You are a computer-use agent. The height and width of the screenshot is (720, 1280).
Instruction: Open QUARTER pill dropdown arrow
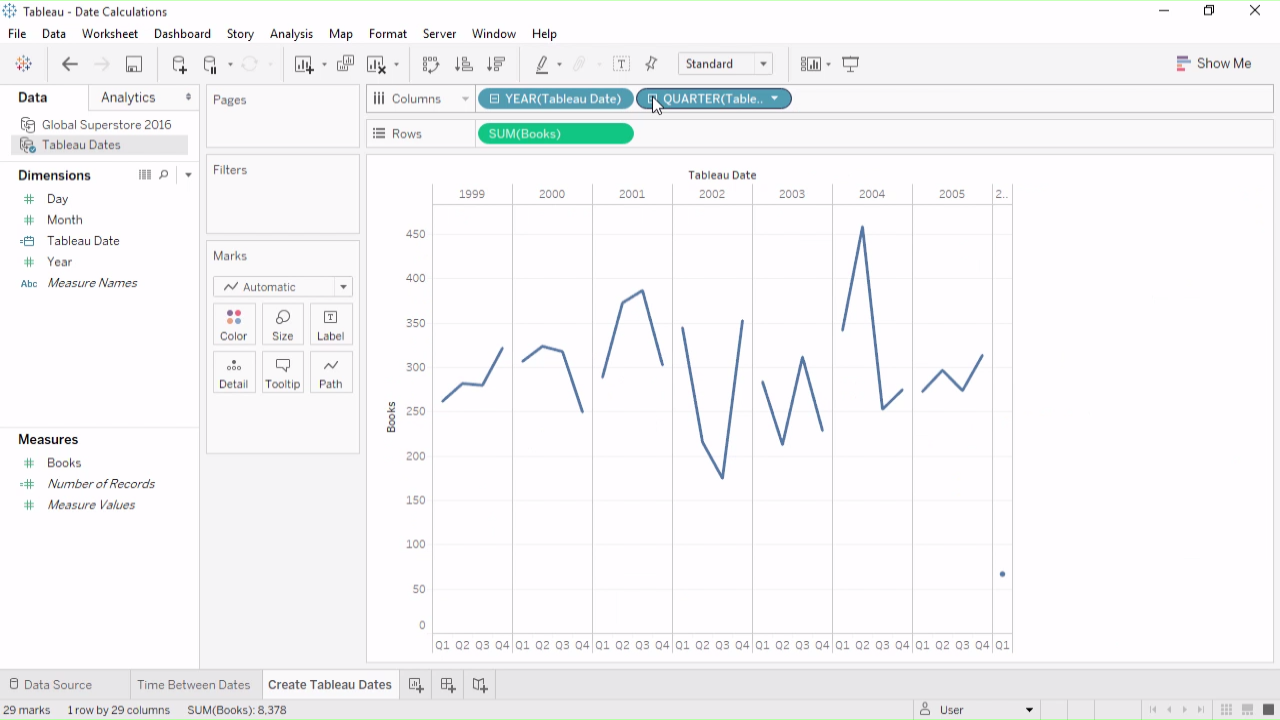tap(775, 99)
